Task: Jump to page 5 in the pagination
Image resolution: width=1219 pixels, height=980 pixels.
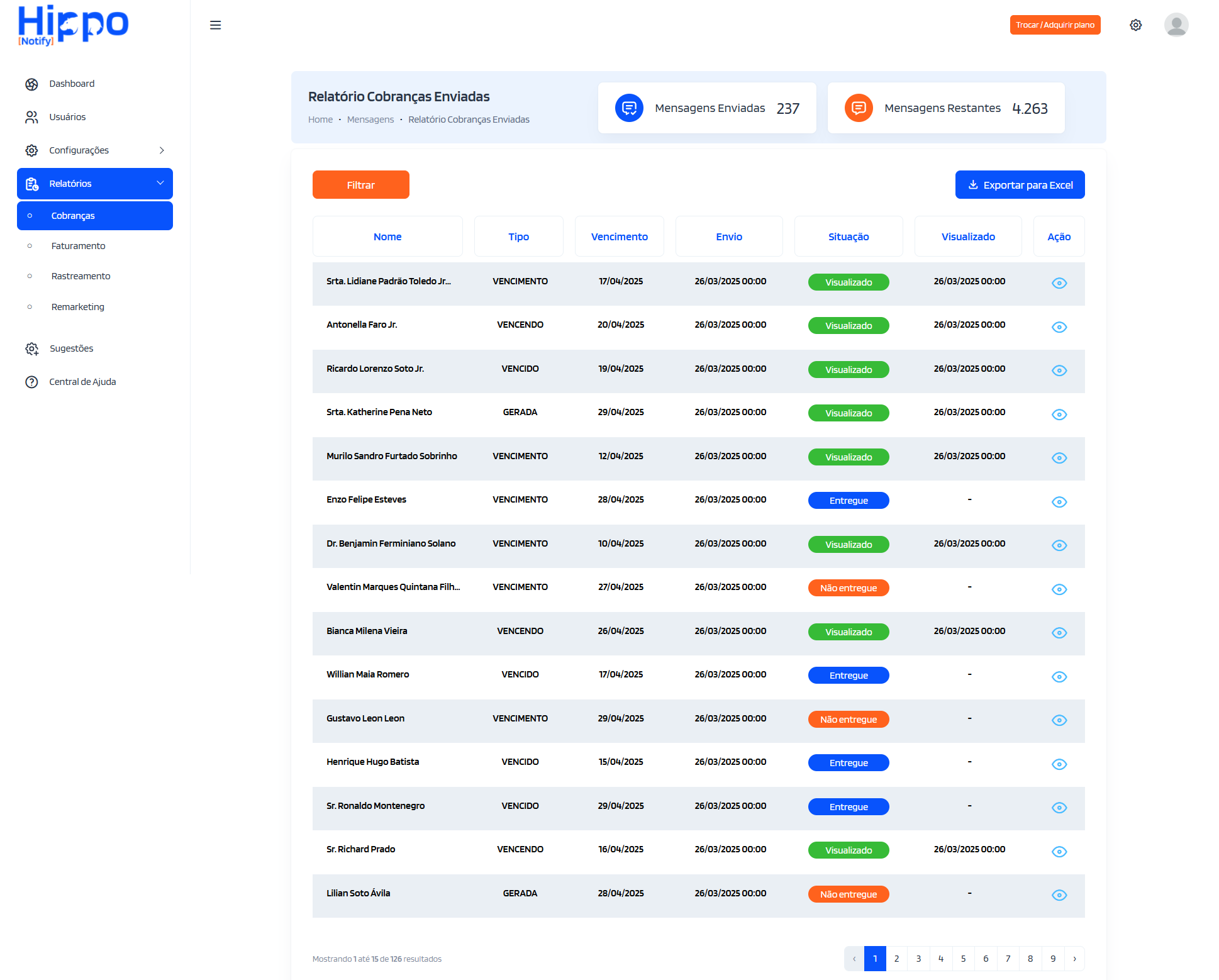Action: click(x=964, y=959)
